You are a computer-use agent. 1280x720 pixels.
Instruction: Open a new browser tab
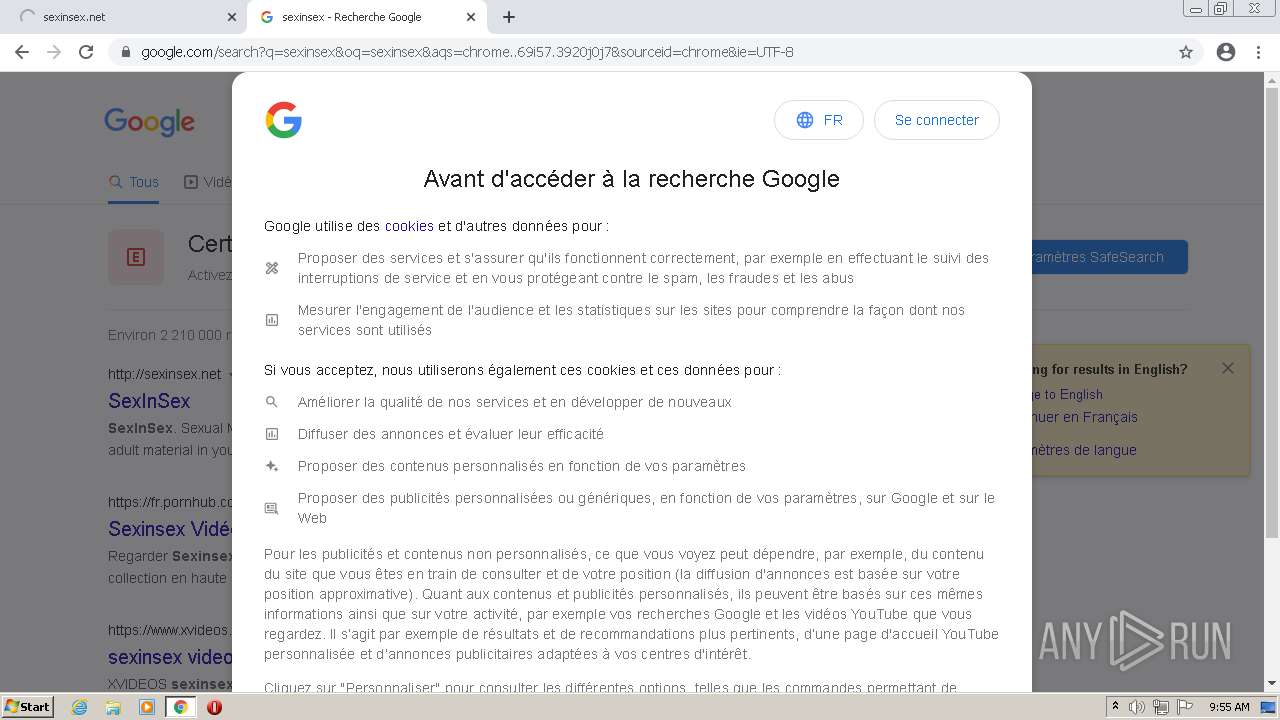509,17
